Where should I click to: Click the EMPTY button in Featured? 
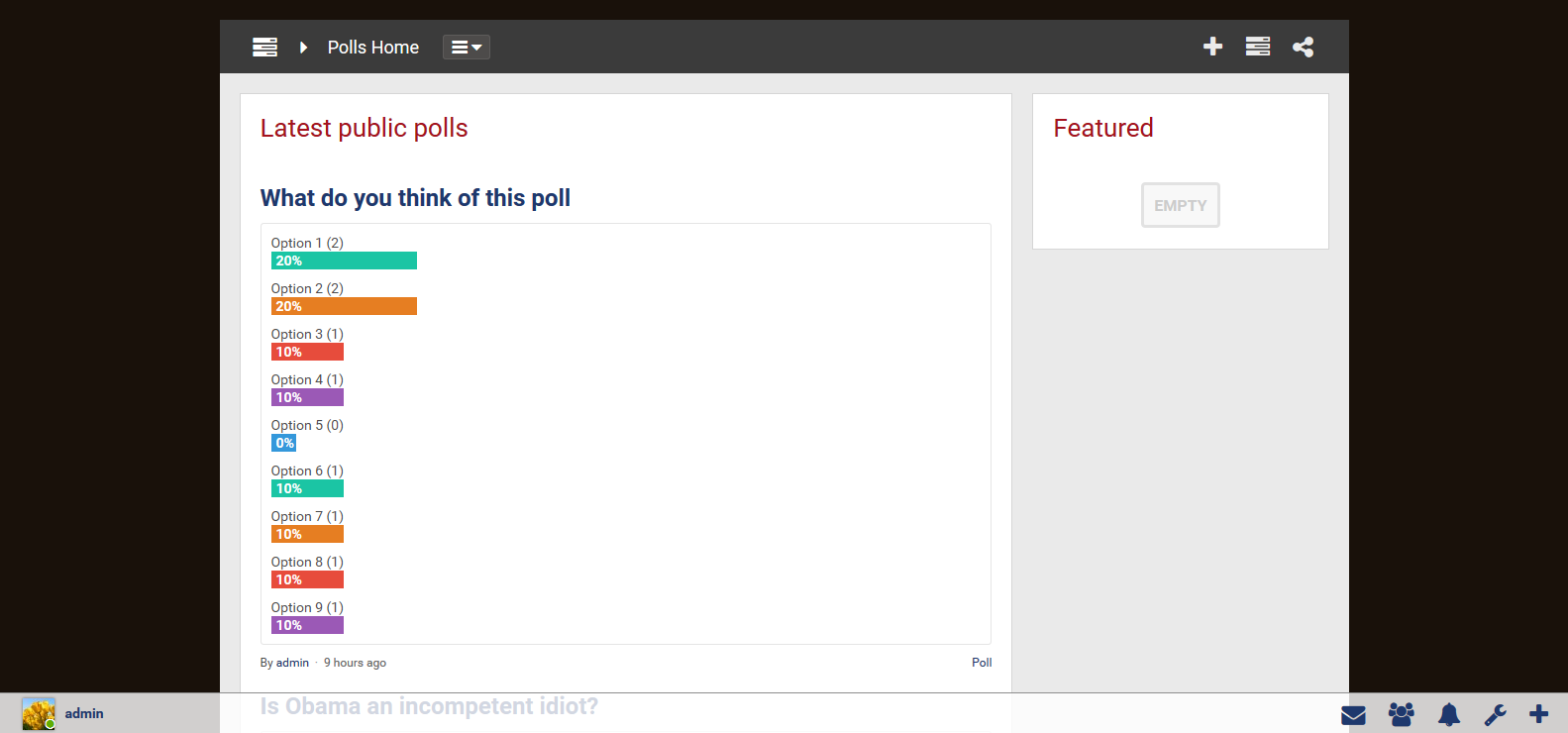point(1180,205)
